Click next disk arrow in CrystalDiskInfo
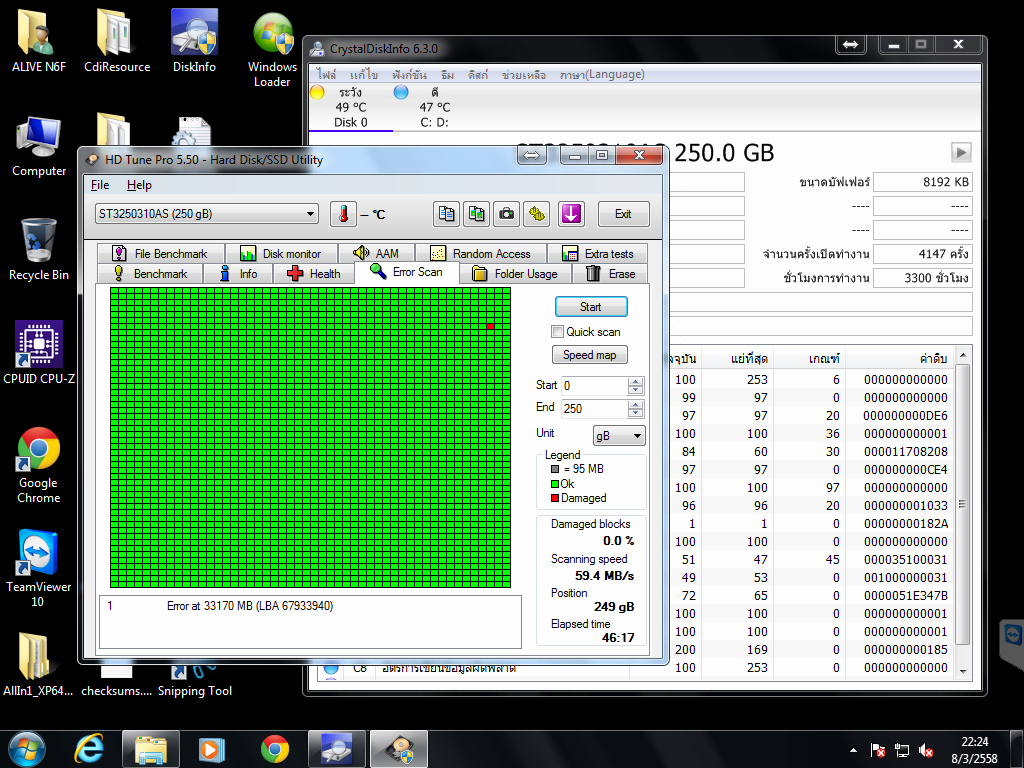1024x768 pixels. click(961, 152)
